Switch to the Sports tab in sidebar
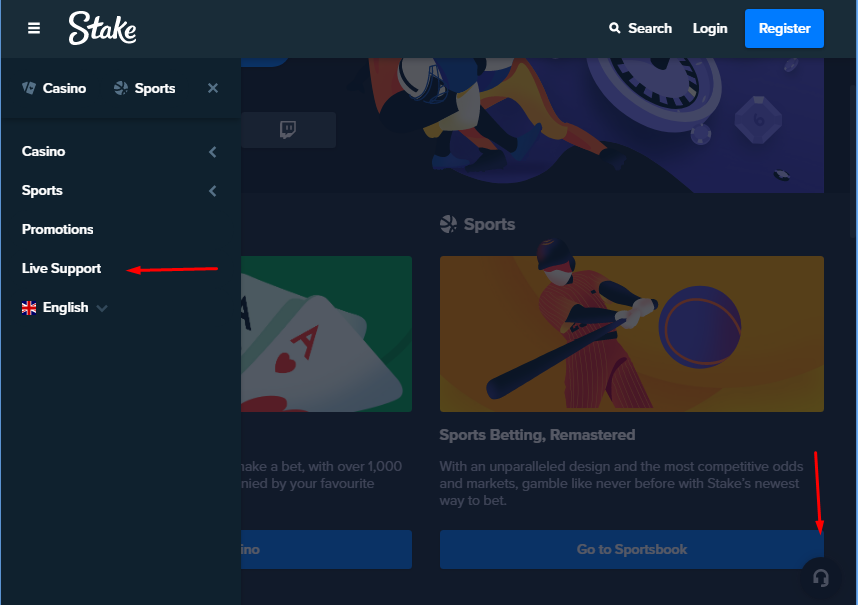858x605 pixels. point(144,88)
